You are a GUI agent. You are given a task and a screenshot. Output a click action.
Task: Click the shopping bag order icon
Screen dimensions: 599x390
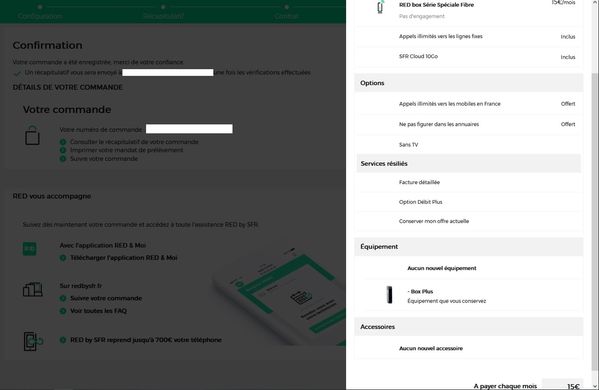[32, 135]
